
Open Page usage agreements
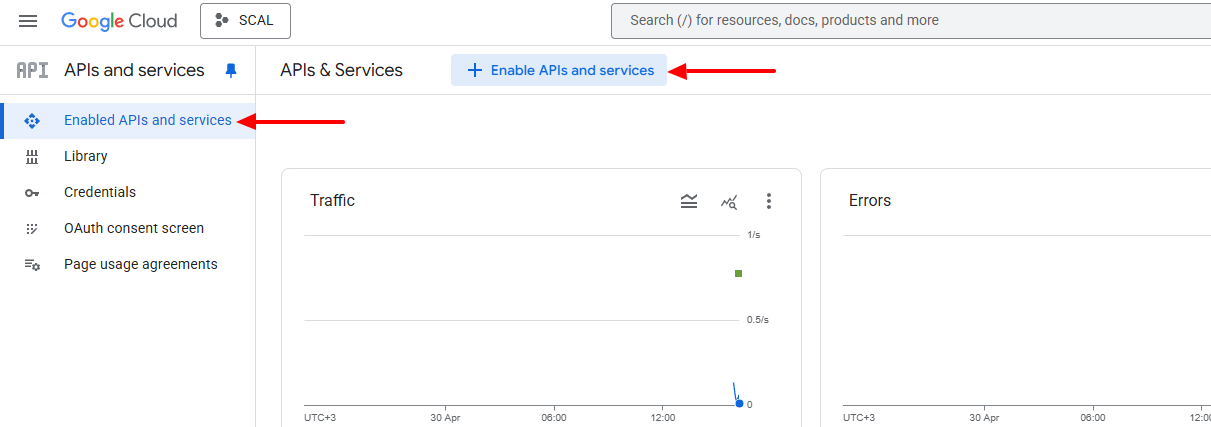[140, 264]
